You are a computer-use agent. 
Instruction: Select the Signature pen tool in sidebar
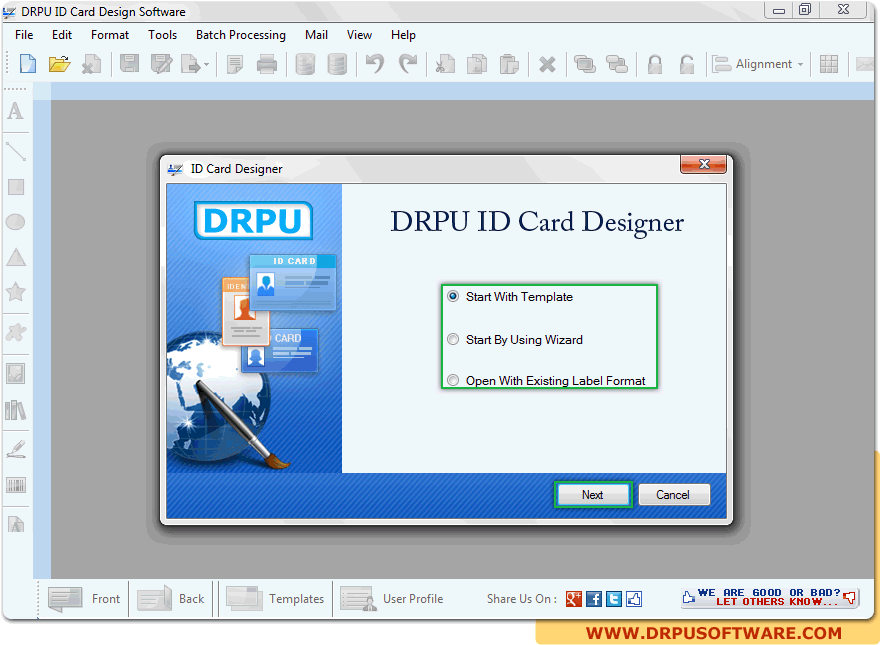point(16,449)
